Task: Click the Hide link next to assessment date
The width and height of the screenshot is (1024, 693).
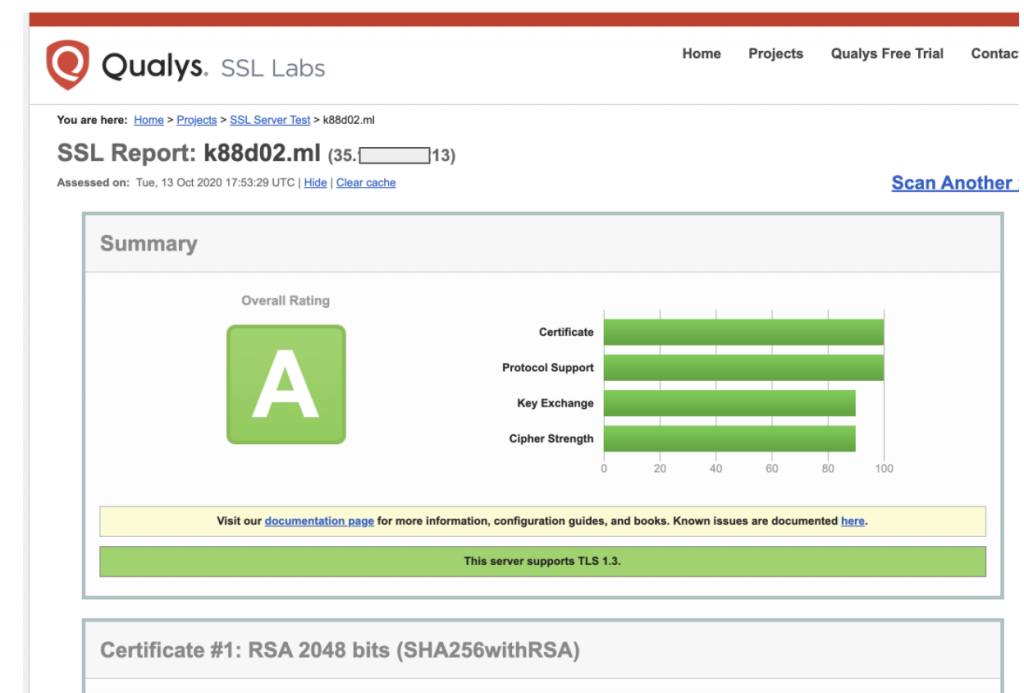Action: tap(315, 183)
